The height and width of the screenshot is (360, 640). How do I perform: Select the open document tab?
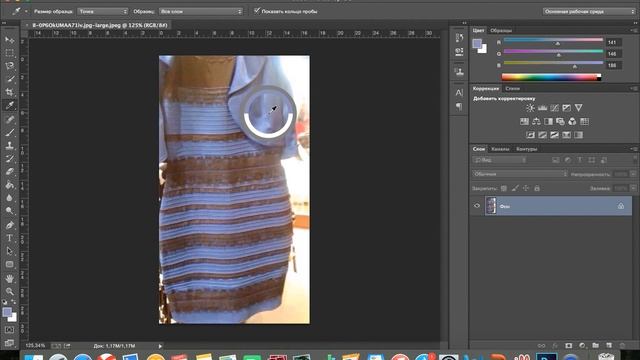pyautogui.click(x=100, y=25)
